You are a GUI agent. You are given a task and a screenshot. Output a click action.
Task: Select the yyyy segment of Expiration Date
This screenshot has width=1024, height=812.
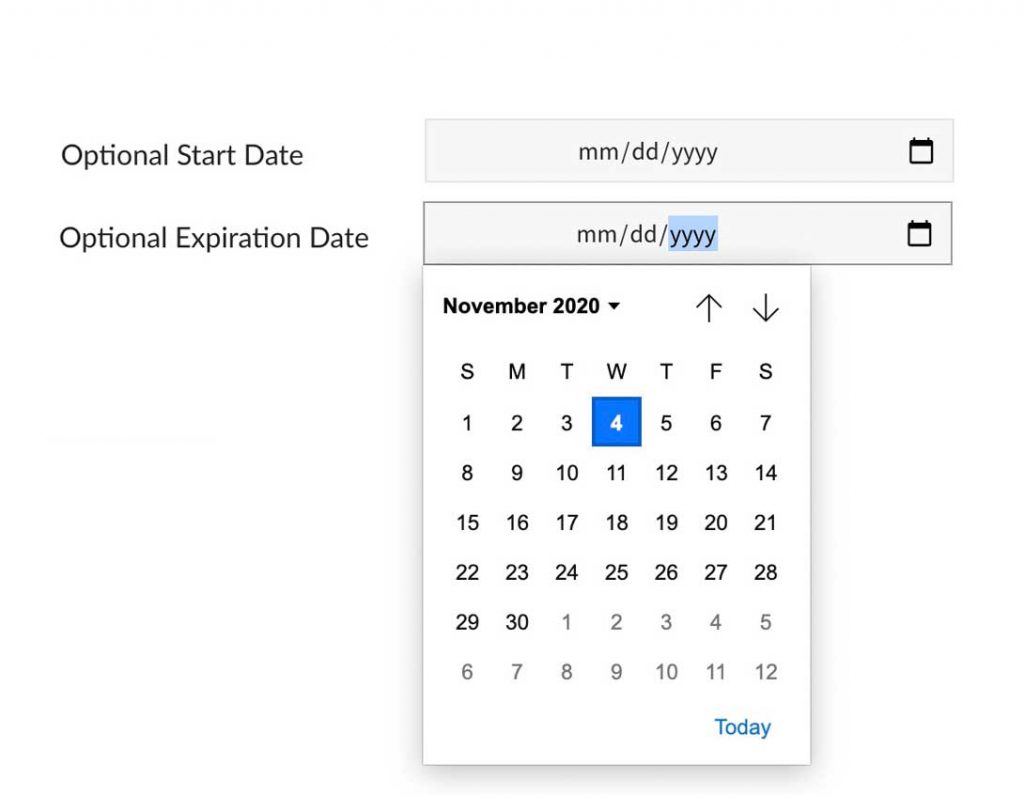[693, 234]
